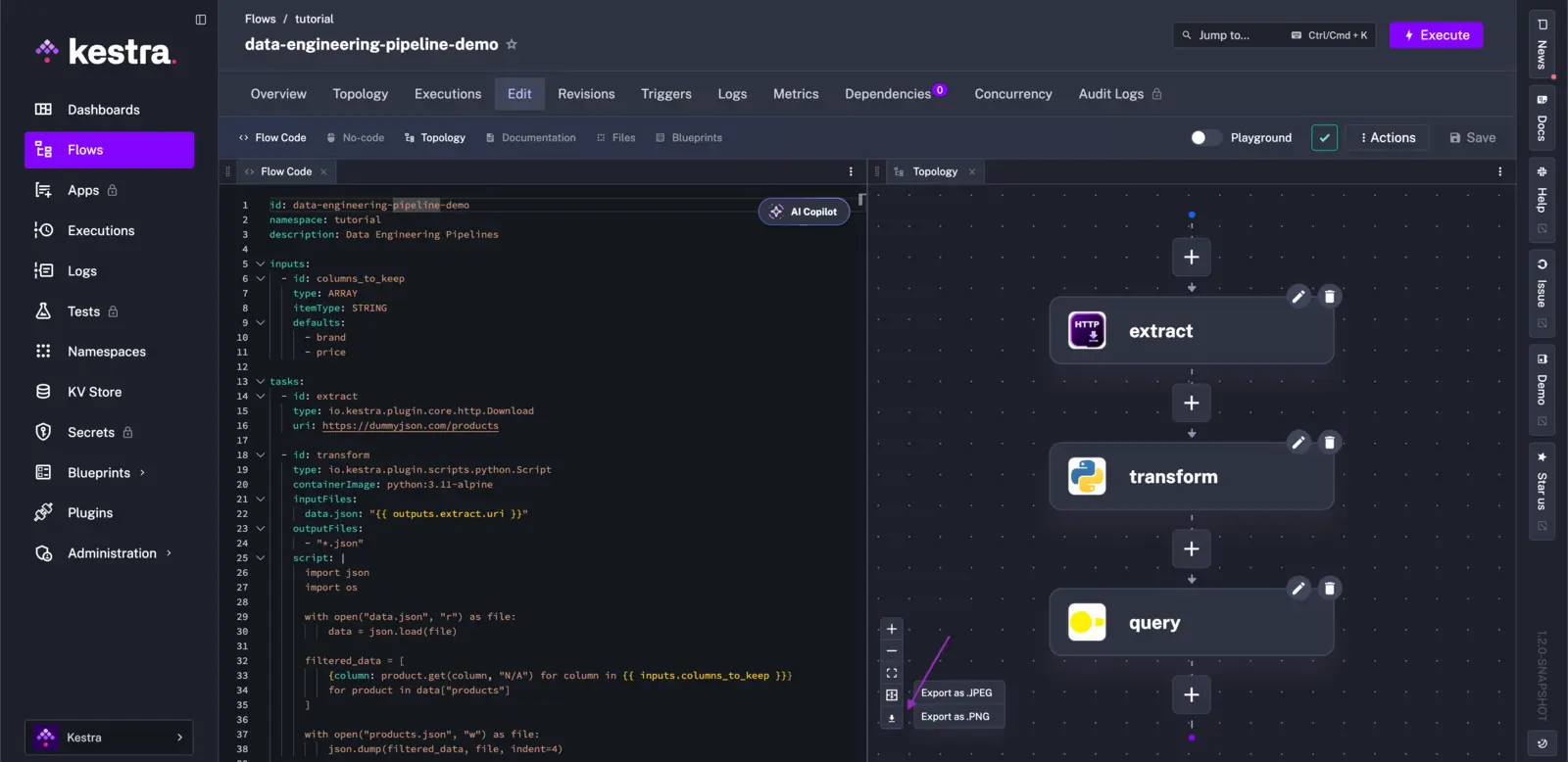Switch to the Executions tab
The width and height of the screenshot is (1568, 762).
coord(448,94)
